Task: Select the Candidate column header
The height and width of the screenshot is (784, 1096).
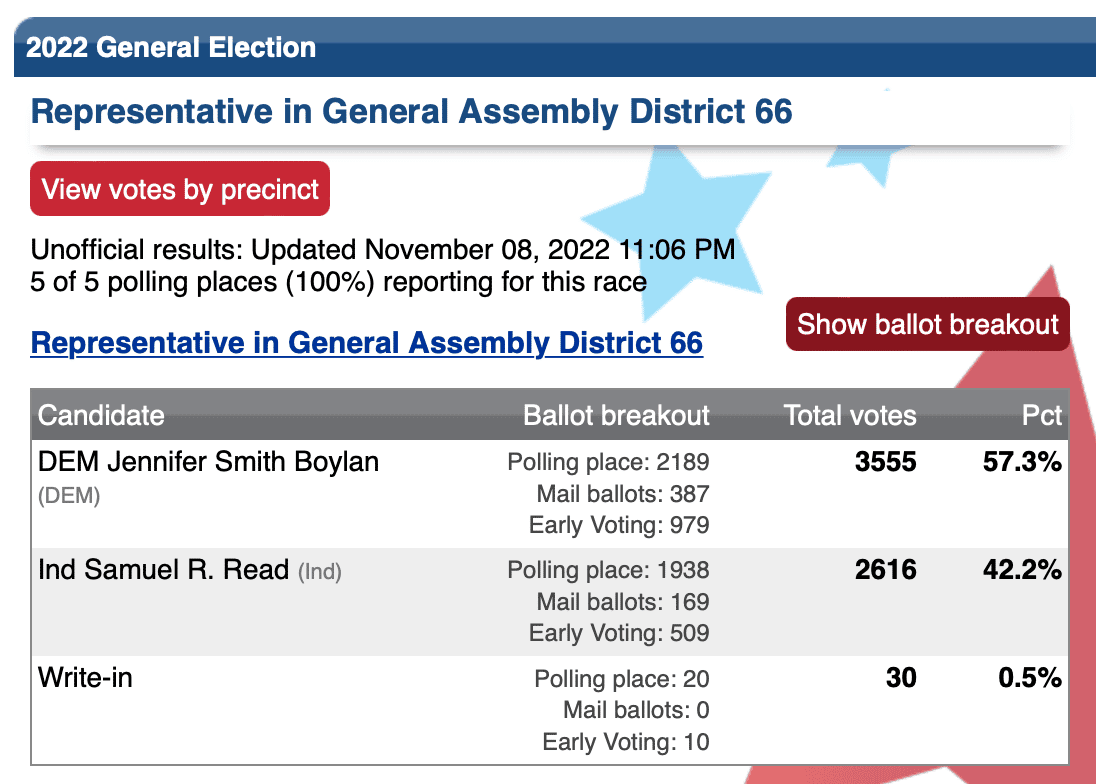Action: tap(101, 415)
